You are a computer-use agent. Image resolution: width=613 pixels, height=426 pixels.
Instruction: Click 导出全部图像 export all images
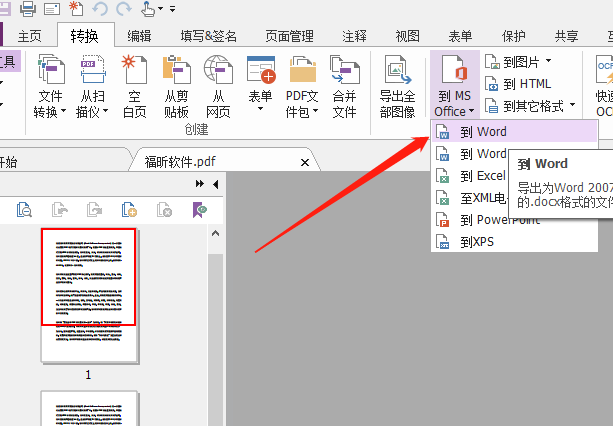[398, 86]
